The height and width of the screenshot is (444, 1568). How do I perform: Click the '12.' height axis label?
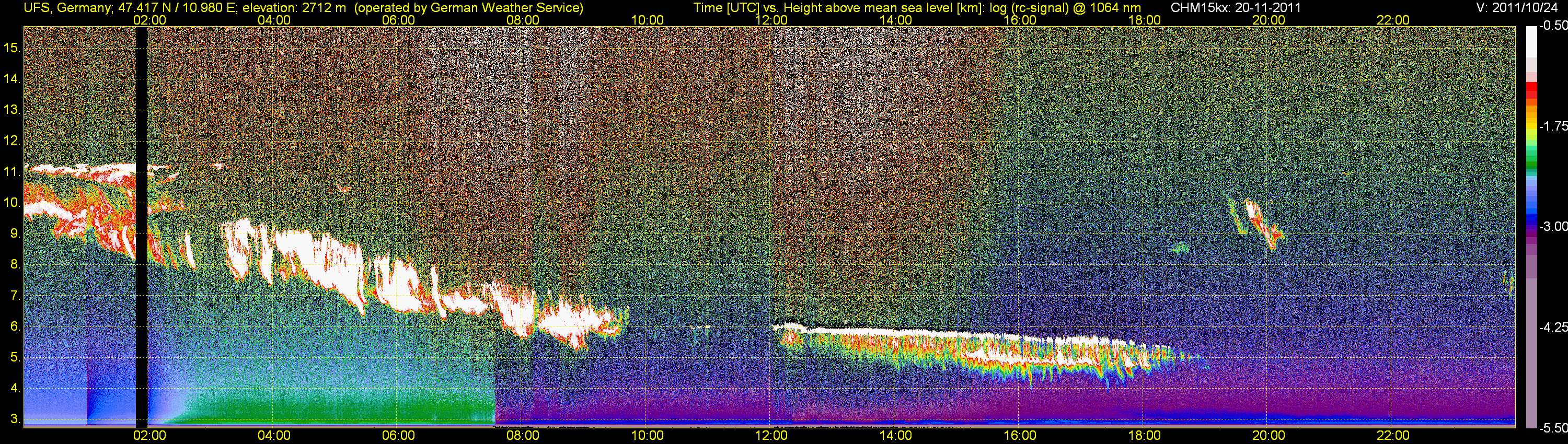coord(11,141)
